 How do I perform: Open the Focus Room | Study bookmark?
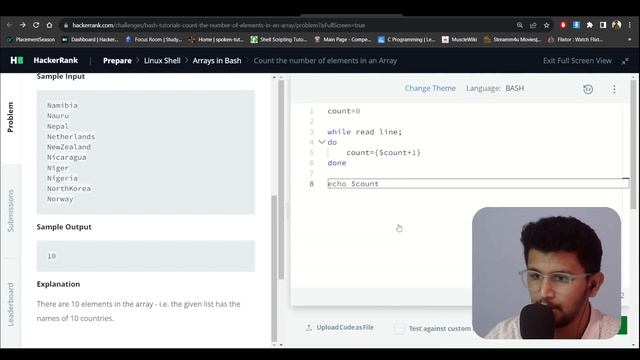153,40
